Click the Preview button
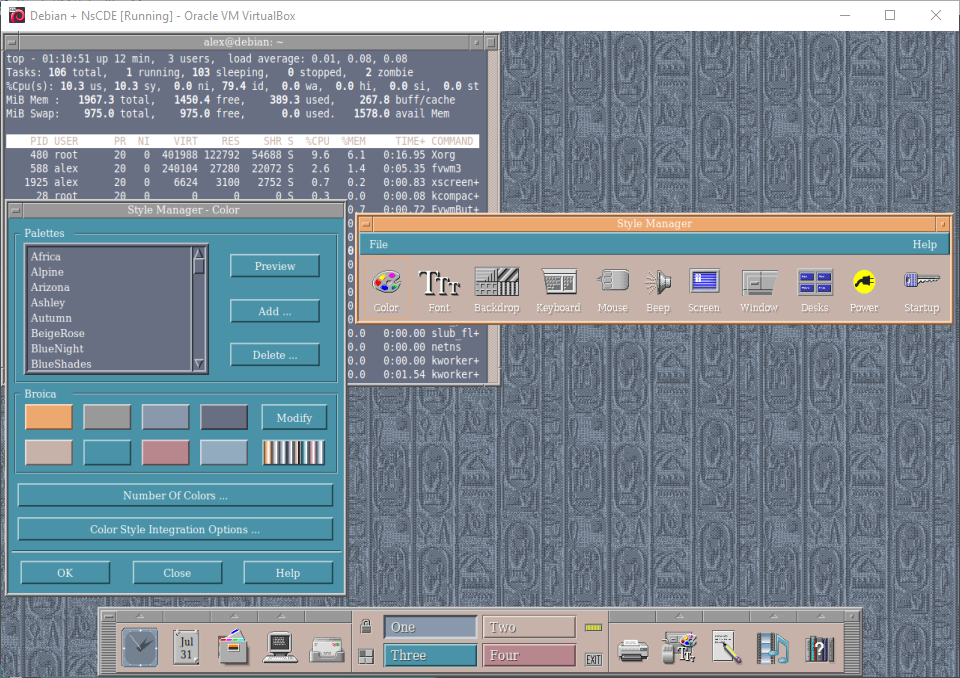The width and height of the screenshot is (960, 678). coord(275,266)
